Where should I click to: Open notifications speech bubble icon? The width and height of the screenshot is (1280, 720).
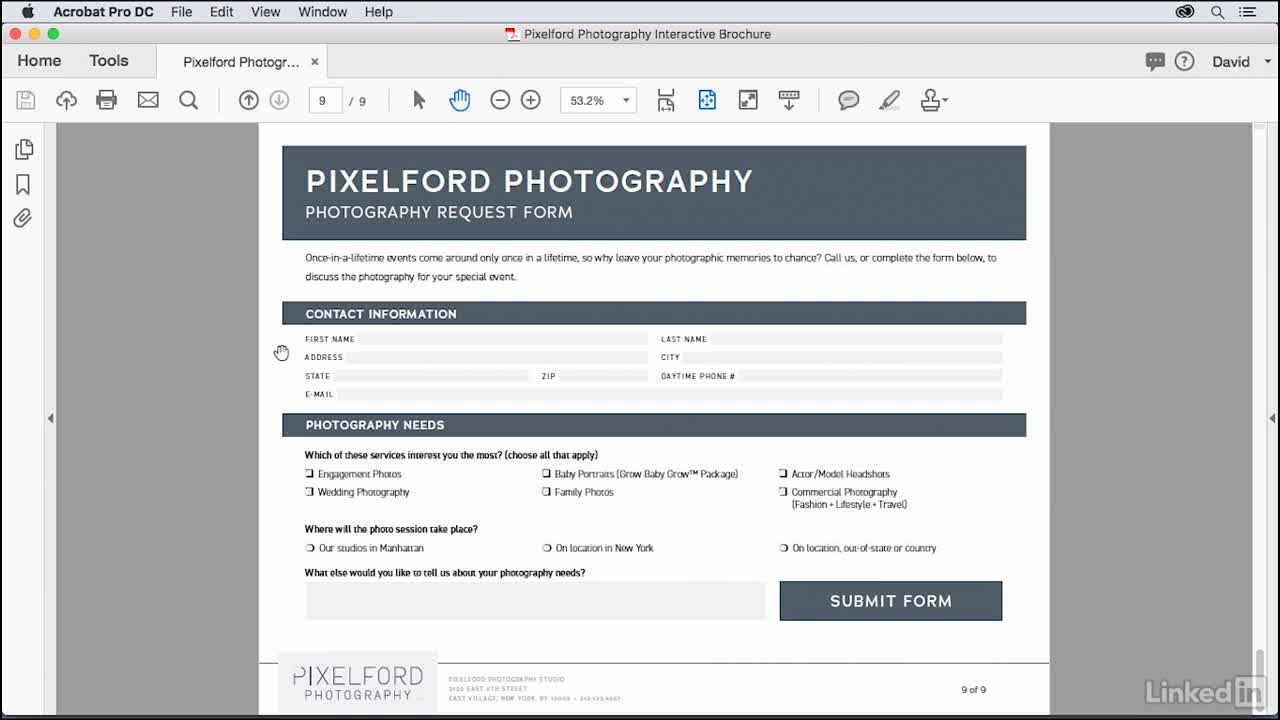[x=1155, y=62]
